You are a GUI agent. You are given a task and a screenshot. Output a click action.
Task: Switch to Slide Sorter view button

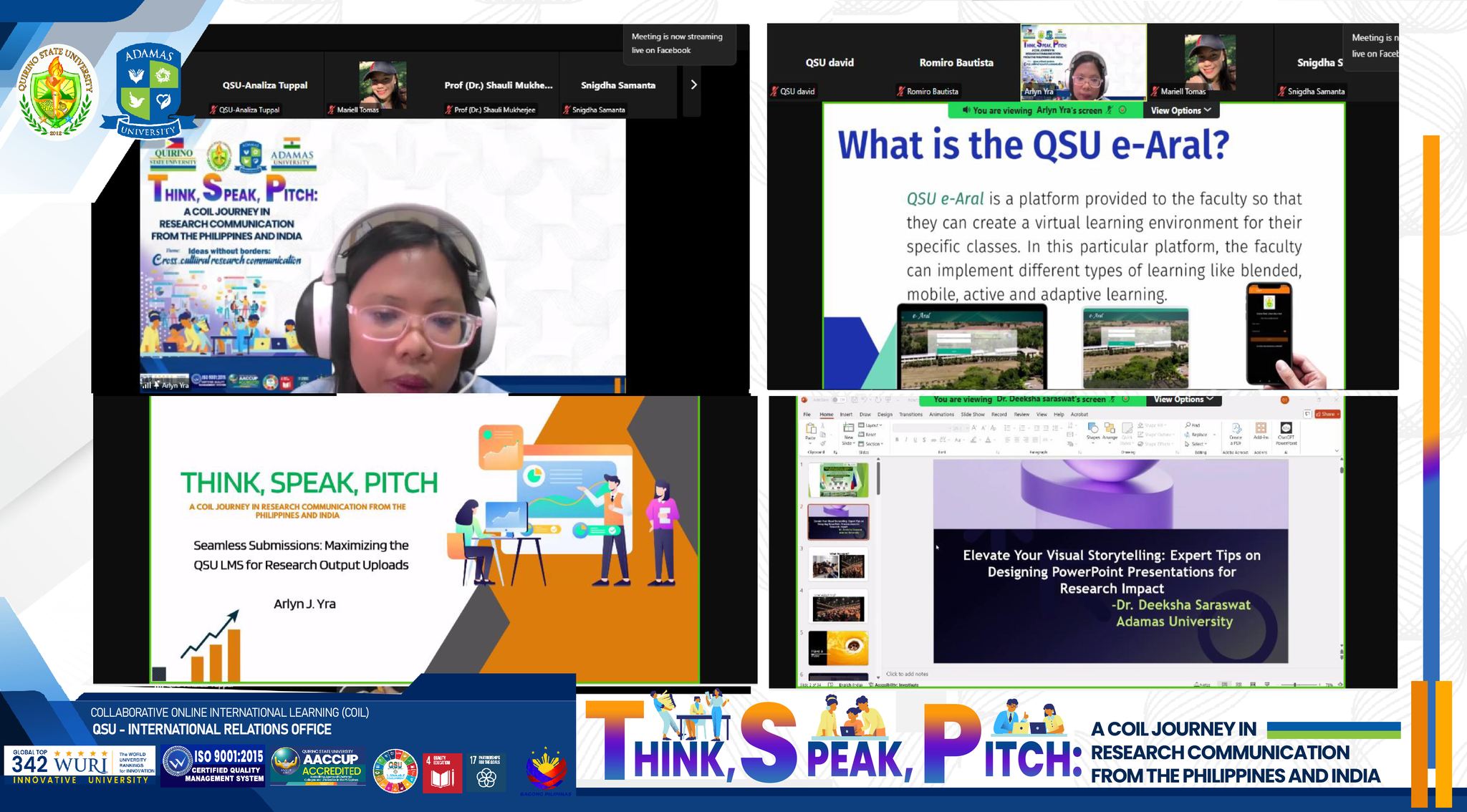click(1238, 685)
